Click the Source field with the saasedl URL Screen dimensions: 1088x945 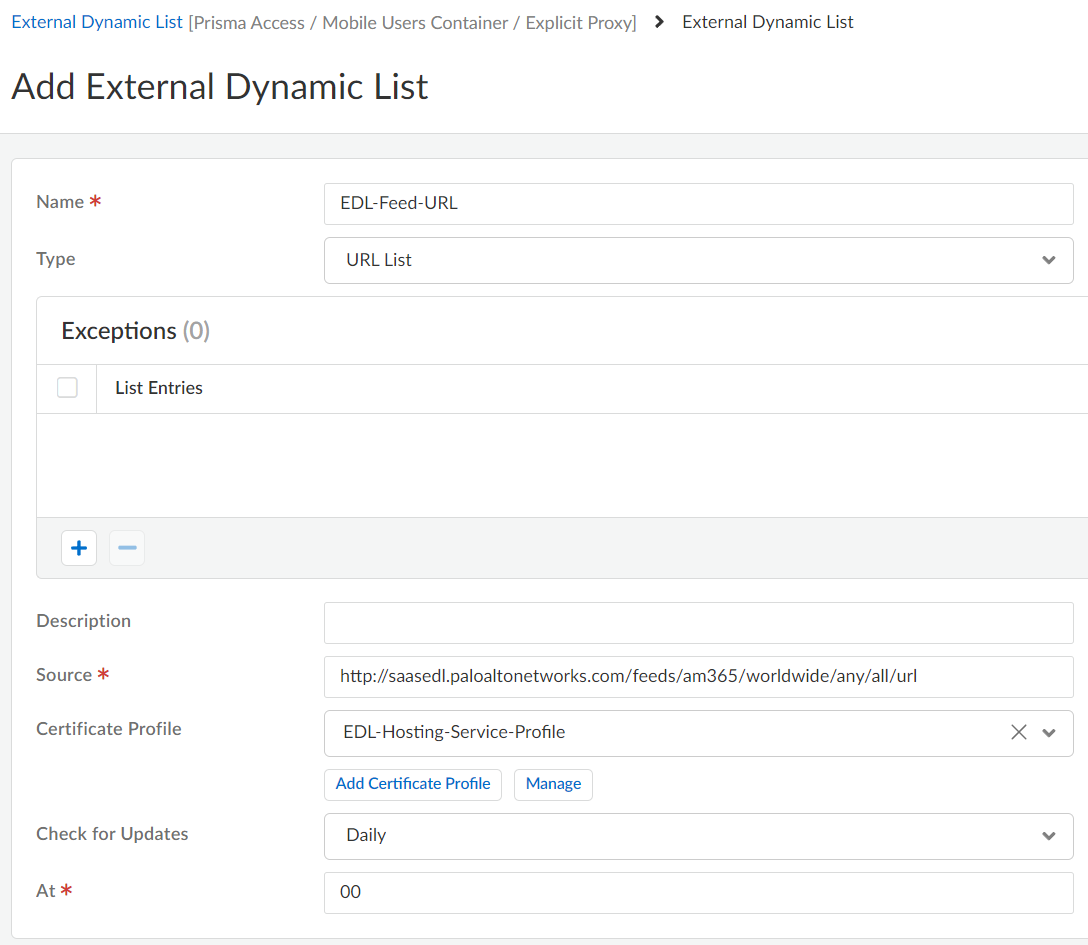(x=700, y=676)
